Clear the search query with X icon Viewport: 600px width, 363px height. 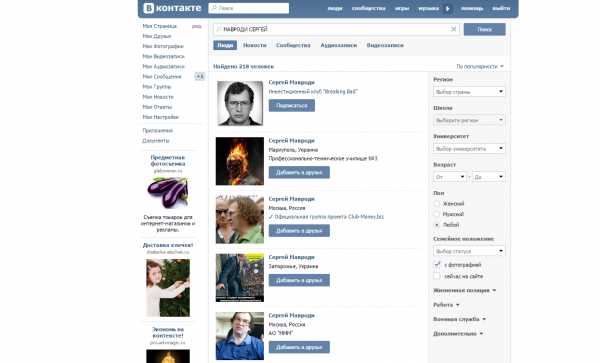click(453, 29)
